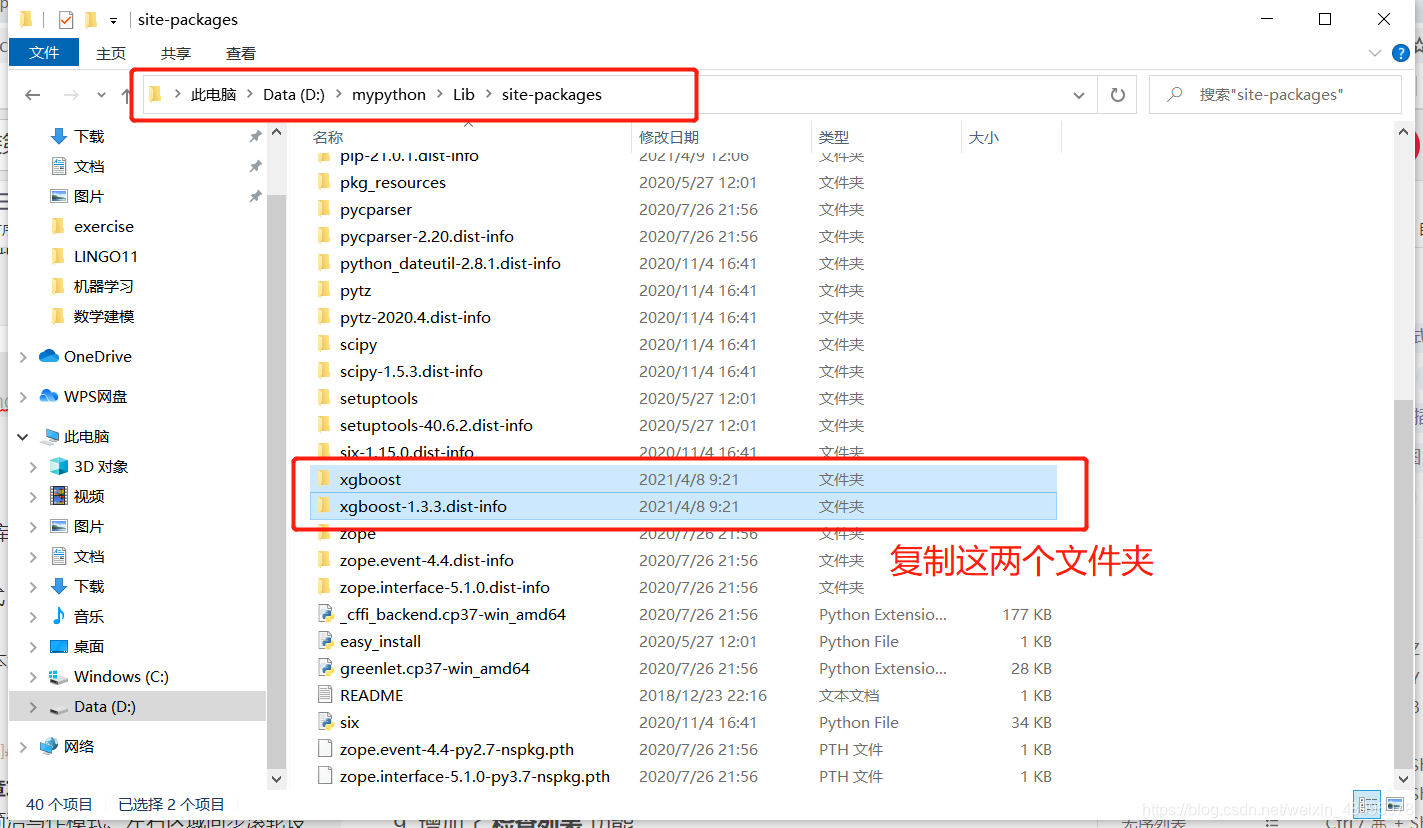
Task: Collapse the 此电脑 tree node
Action: pyautogui.click(x=23, y=437)
